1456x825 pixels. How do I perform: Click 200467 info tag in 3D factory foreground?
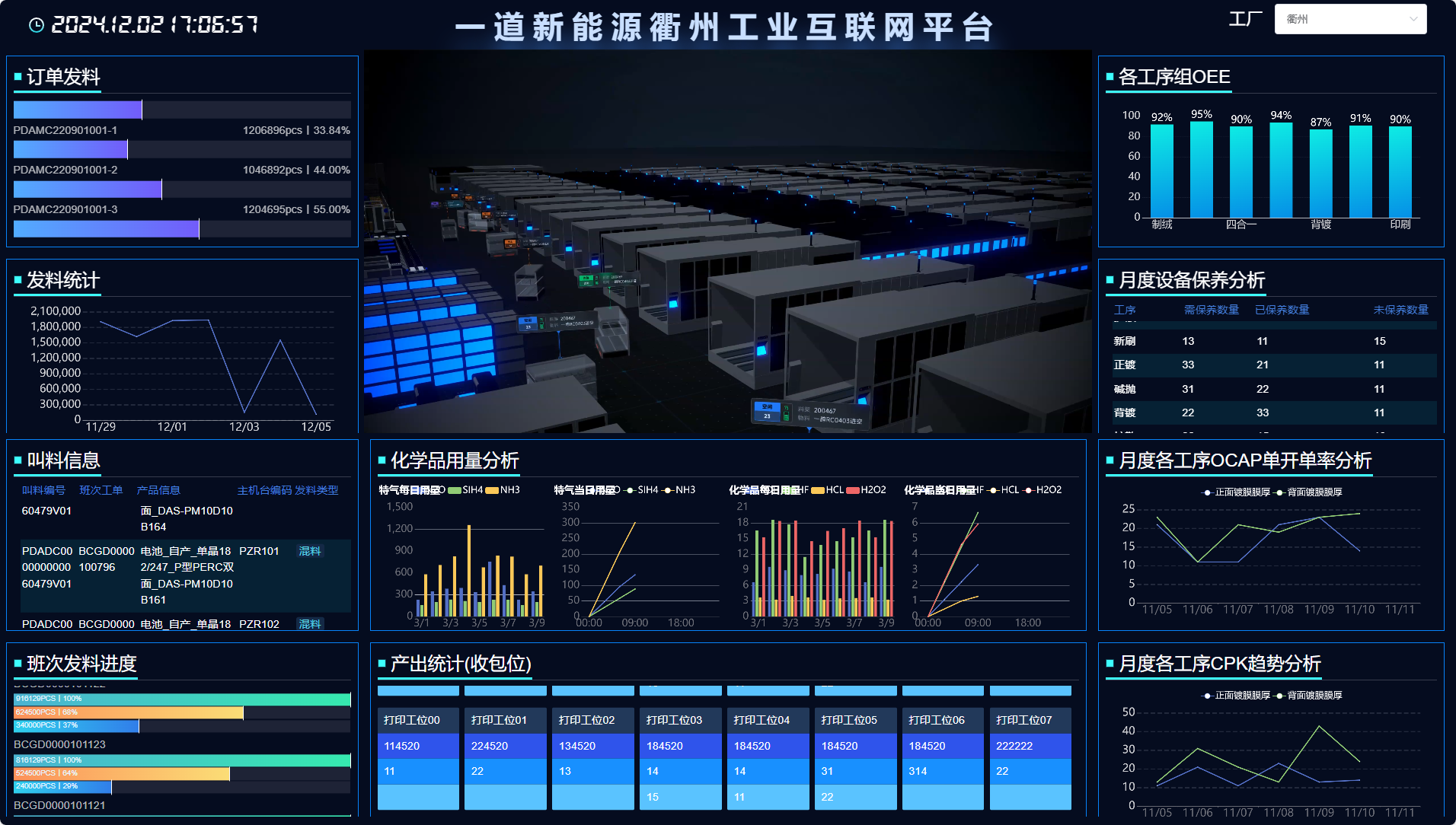[810, 412]
